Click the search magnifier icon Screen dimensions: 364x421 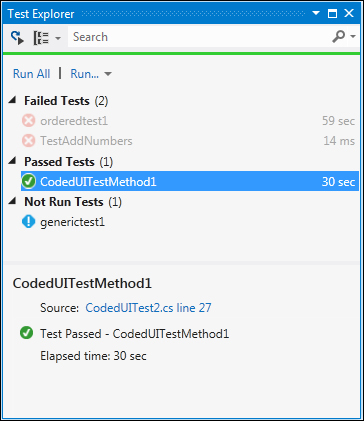pyautogui.click(x=339, y=37)
